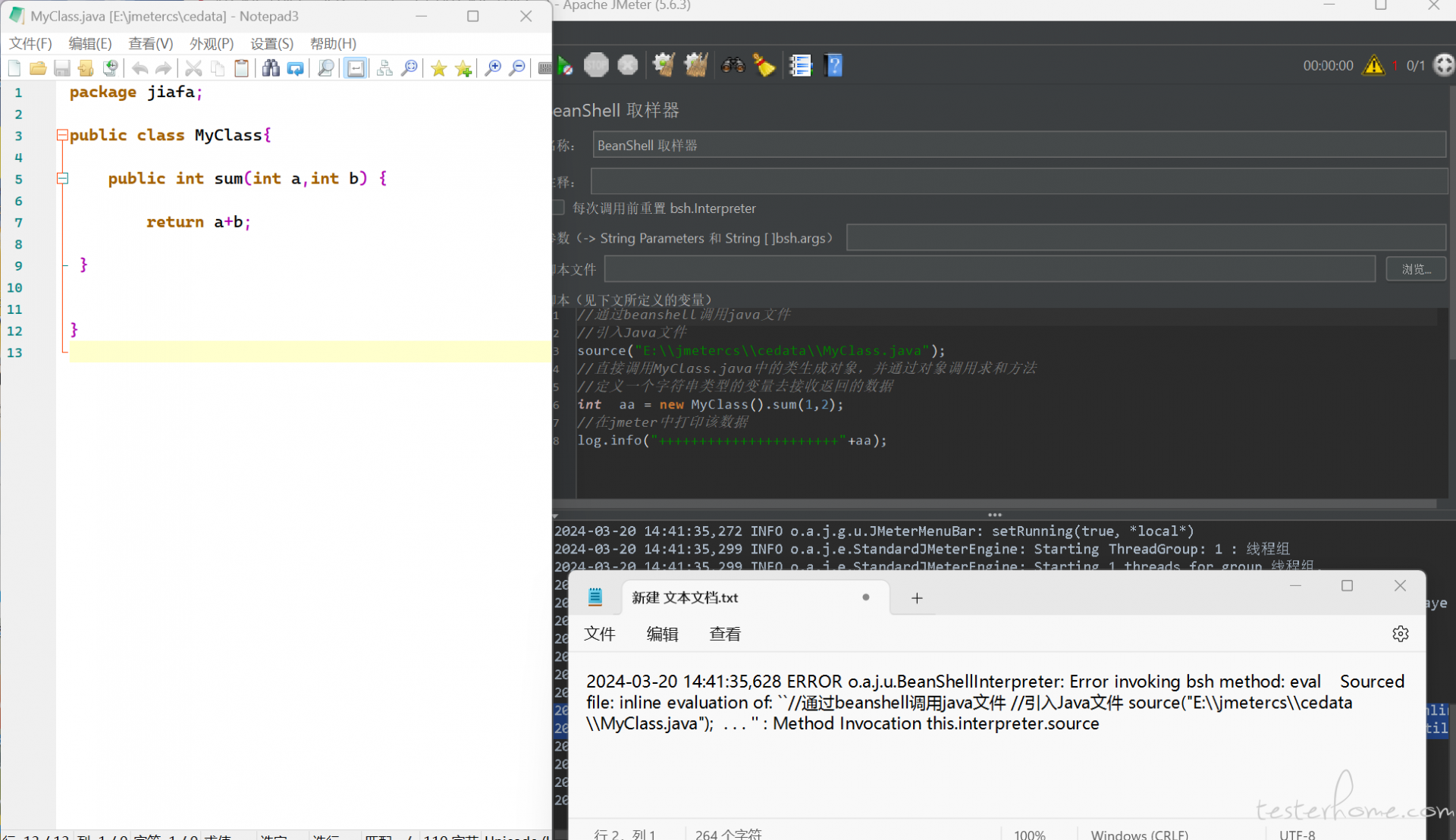Click the JMeter Clear All icon
Image resolution: width=1456 pixels, height=840 pixels.
point(696,65)
